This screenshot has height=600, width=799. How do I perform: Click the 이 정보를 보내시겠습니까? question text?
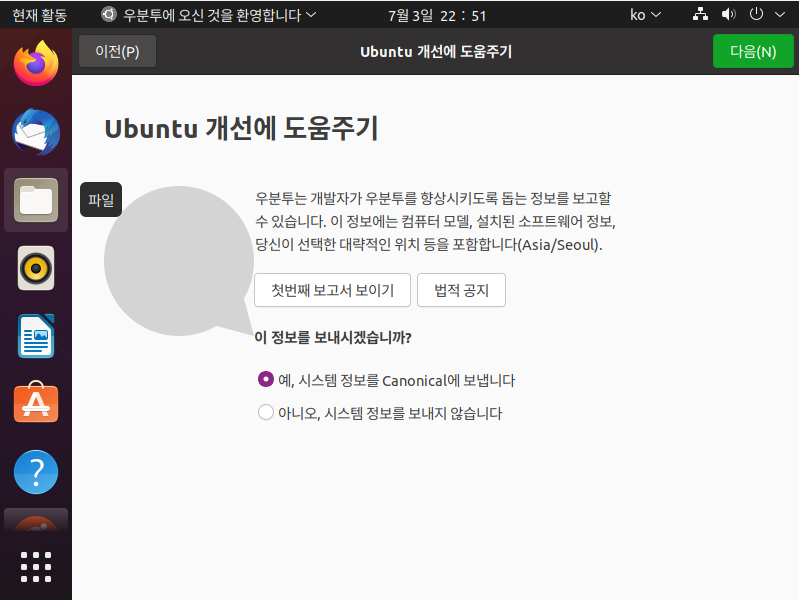pyautogui.click(x=333, y=337)
